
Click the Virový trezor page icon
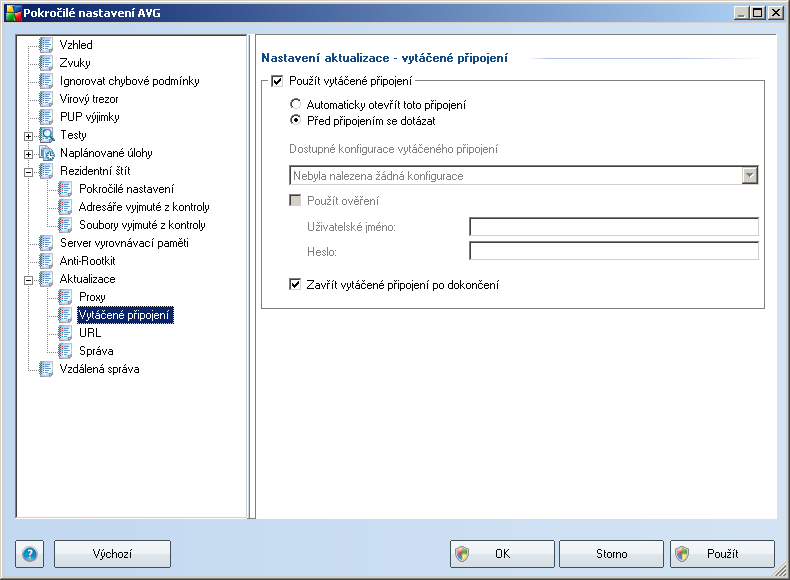(46, 99)
